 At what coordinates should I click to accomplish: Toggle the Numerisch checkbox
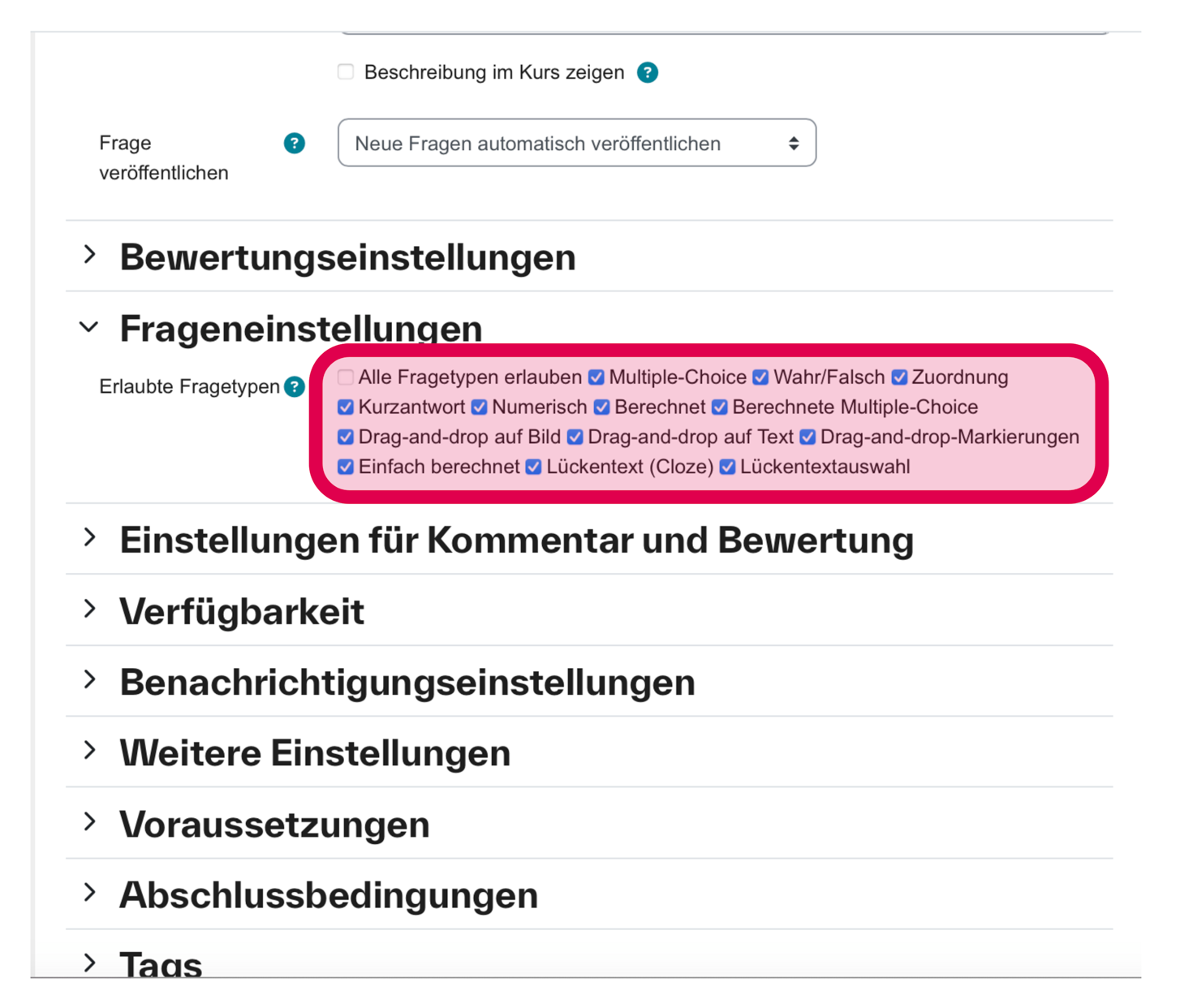coord(479,407)
